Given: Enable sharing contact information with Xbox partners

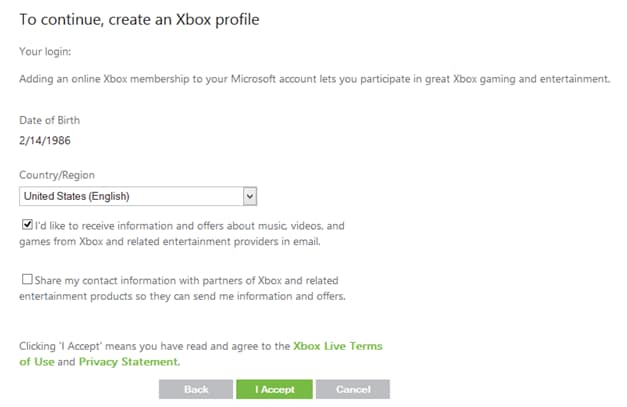Looking at the screenshot, I should pos(27,281).
